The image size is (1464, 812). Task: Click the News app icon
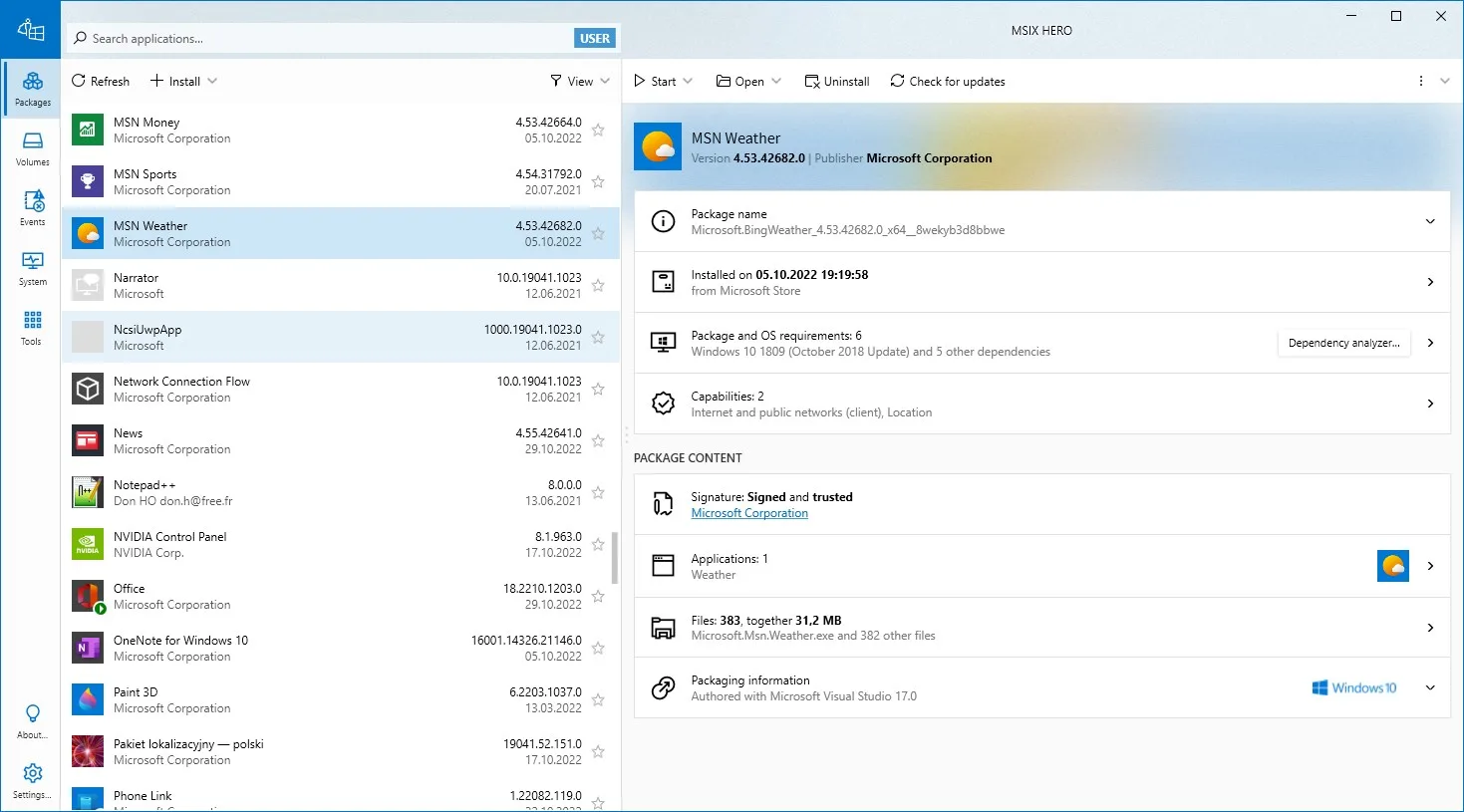(88, 440)
